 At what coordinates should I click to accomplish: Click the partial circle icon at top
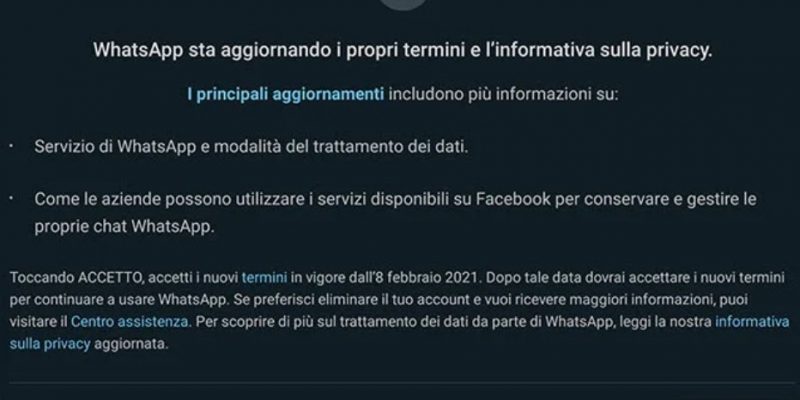403,4
